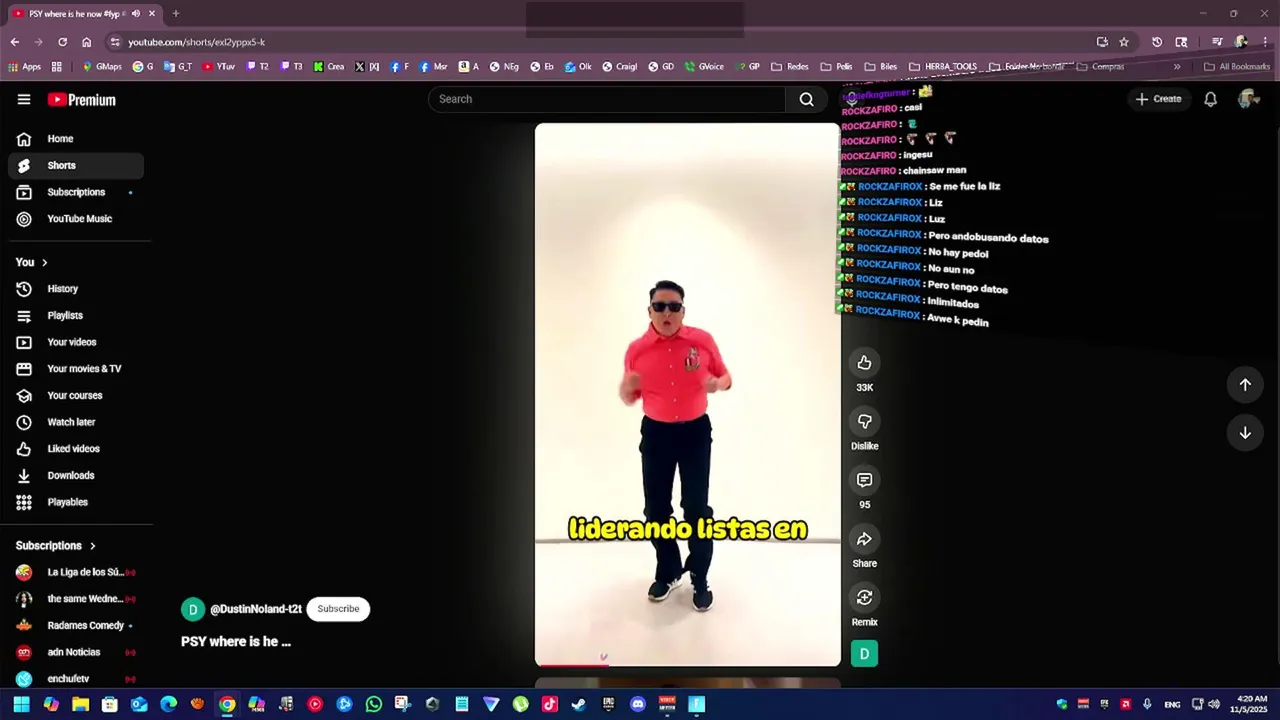This screenshot has height=720, width=1280.
Task: Open the Short's sound source thumbnail
Action: [x=864, y=654]
